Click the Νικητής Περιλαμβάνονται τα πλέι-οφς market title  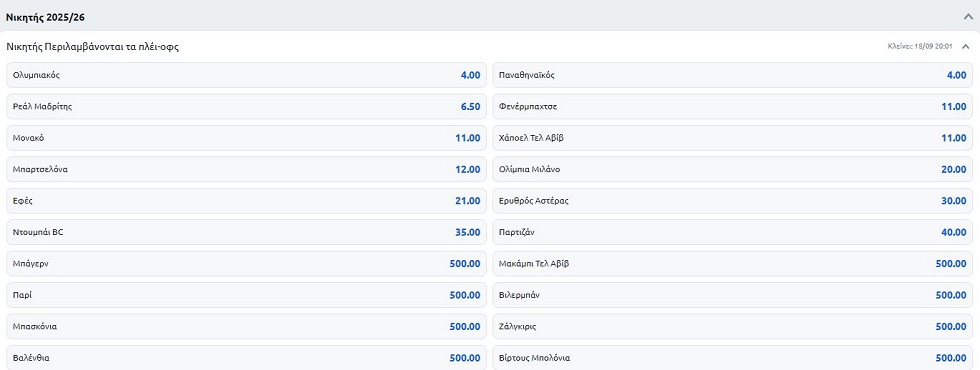92,47
